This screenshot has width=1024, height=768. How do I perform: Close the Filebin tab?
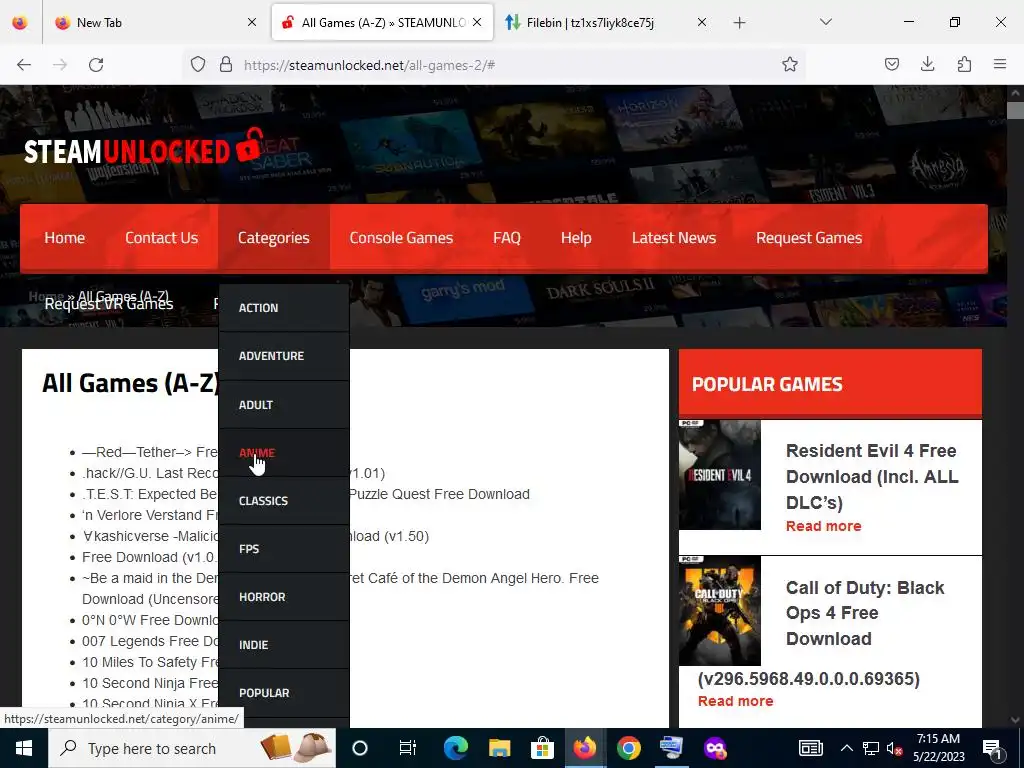point(701,22)
